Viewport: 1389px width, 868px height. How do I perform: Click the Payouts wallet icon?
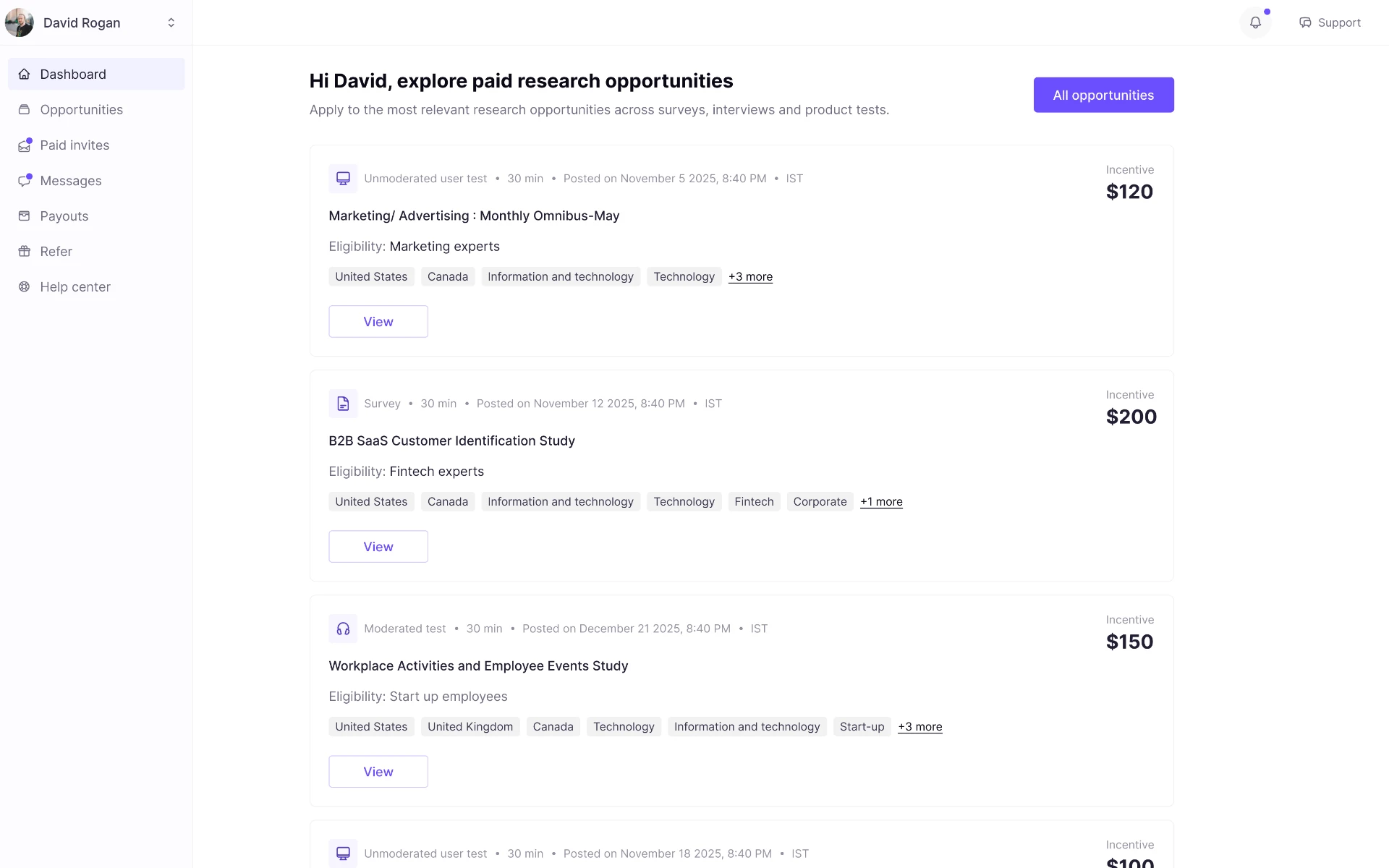click(x=24, y=216)
